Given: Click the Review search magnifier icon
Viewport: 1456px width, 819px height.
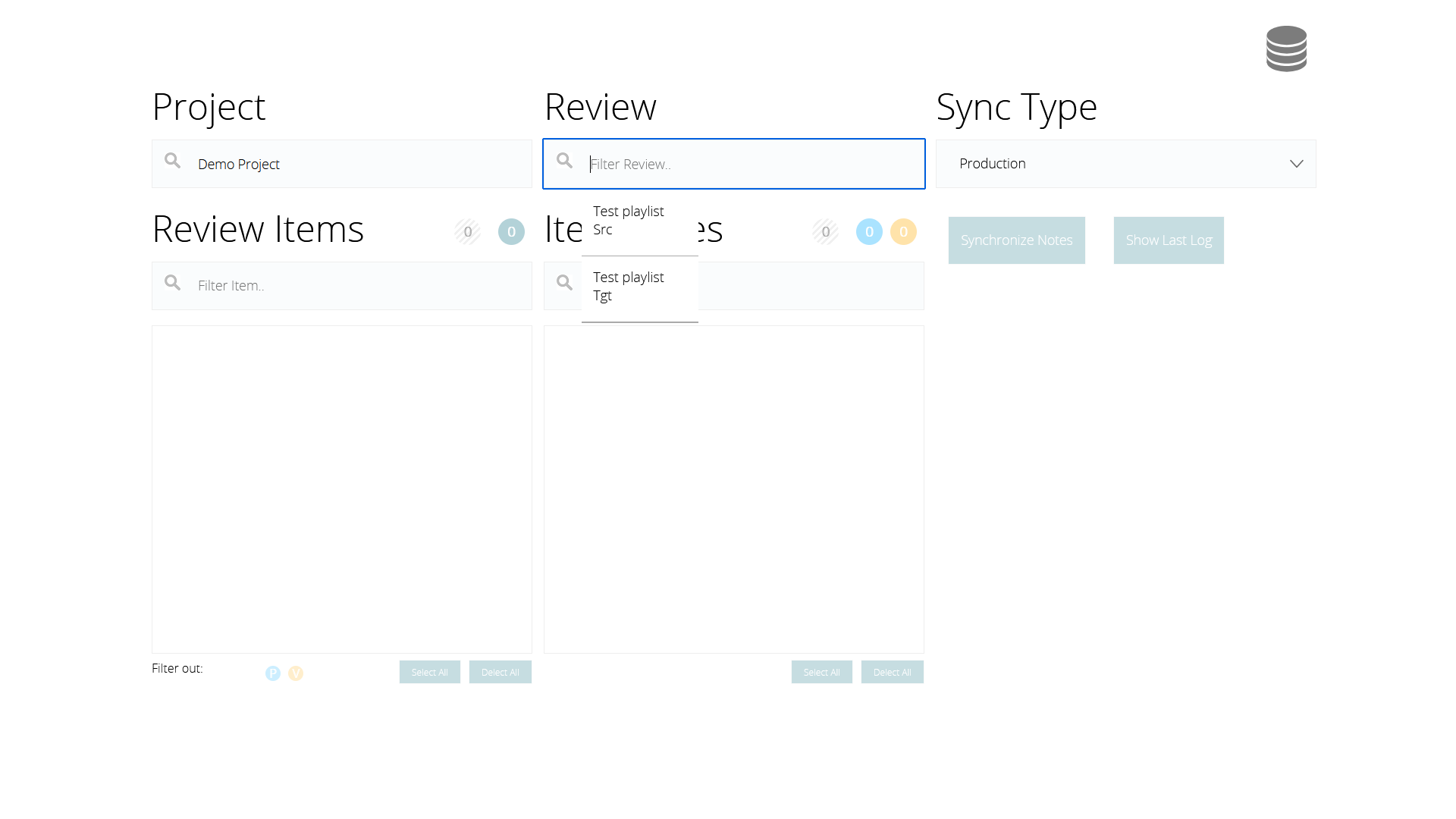Looking at the screenshot, I should point(564,161).
